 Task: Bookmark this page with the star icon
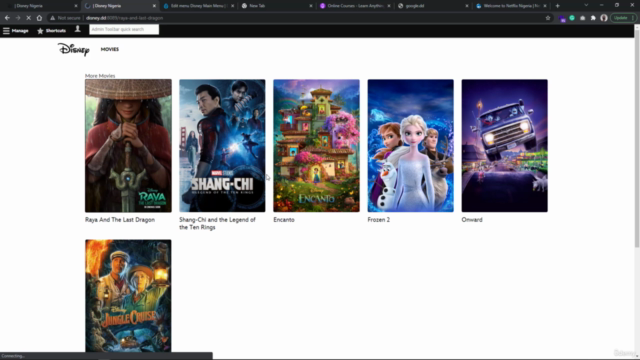click(x=548, y=18)
